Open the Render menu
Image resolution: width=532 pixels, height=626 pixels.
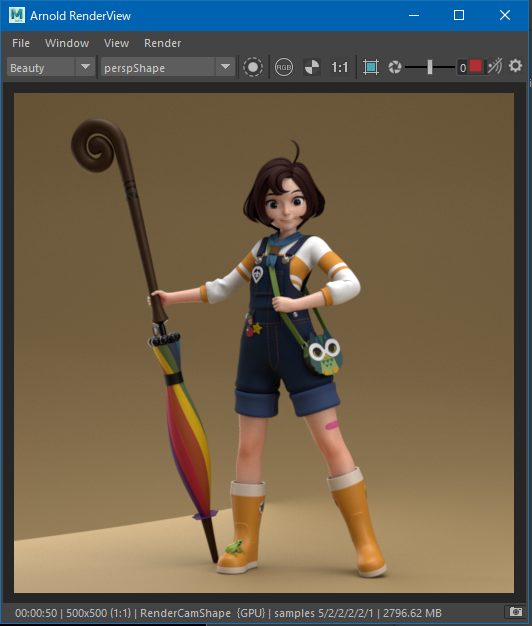(x=162, y=43)
